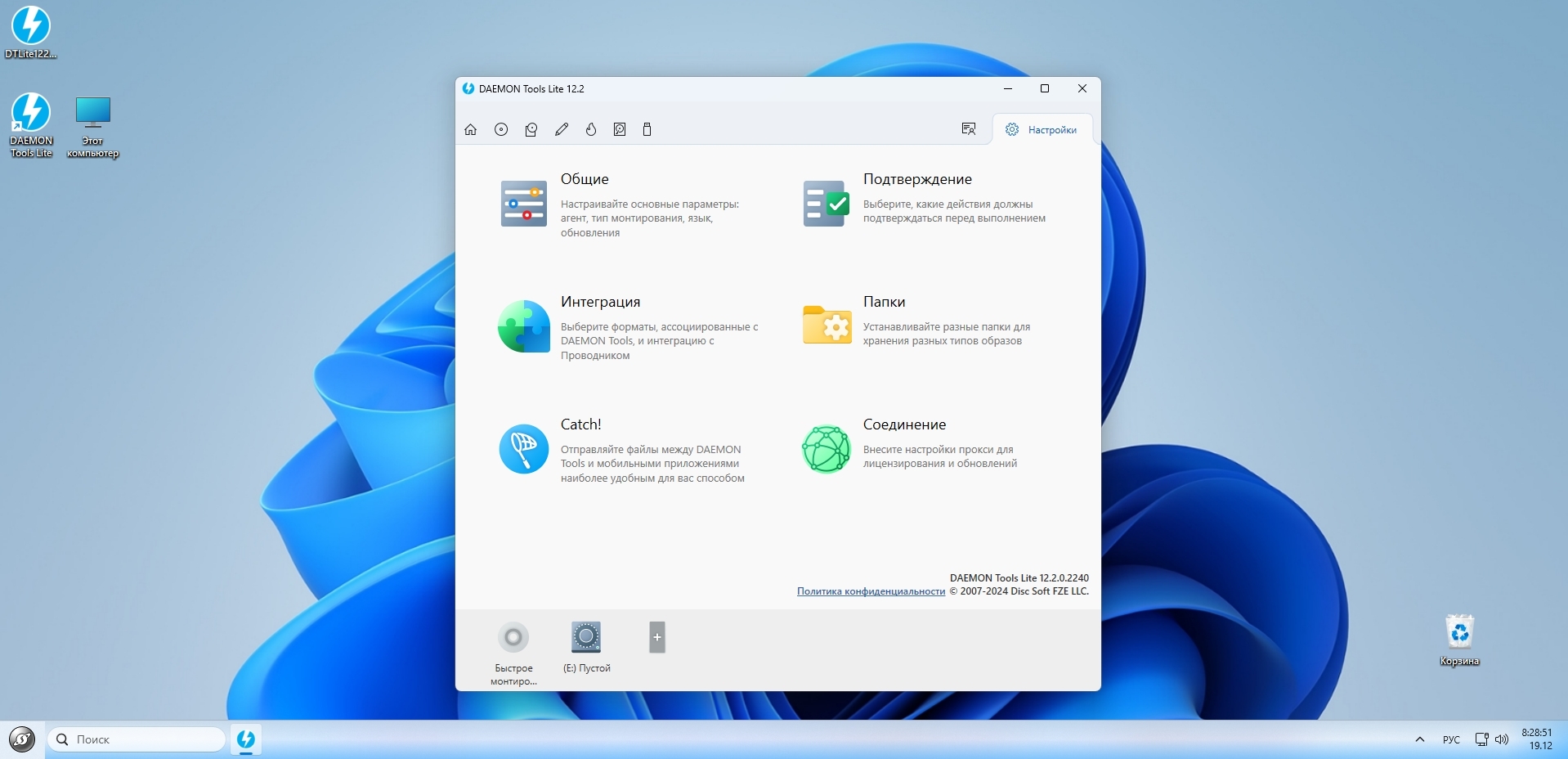
Task: Open the Virtual HDD toolbar icon
Action: click(531, 129)
